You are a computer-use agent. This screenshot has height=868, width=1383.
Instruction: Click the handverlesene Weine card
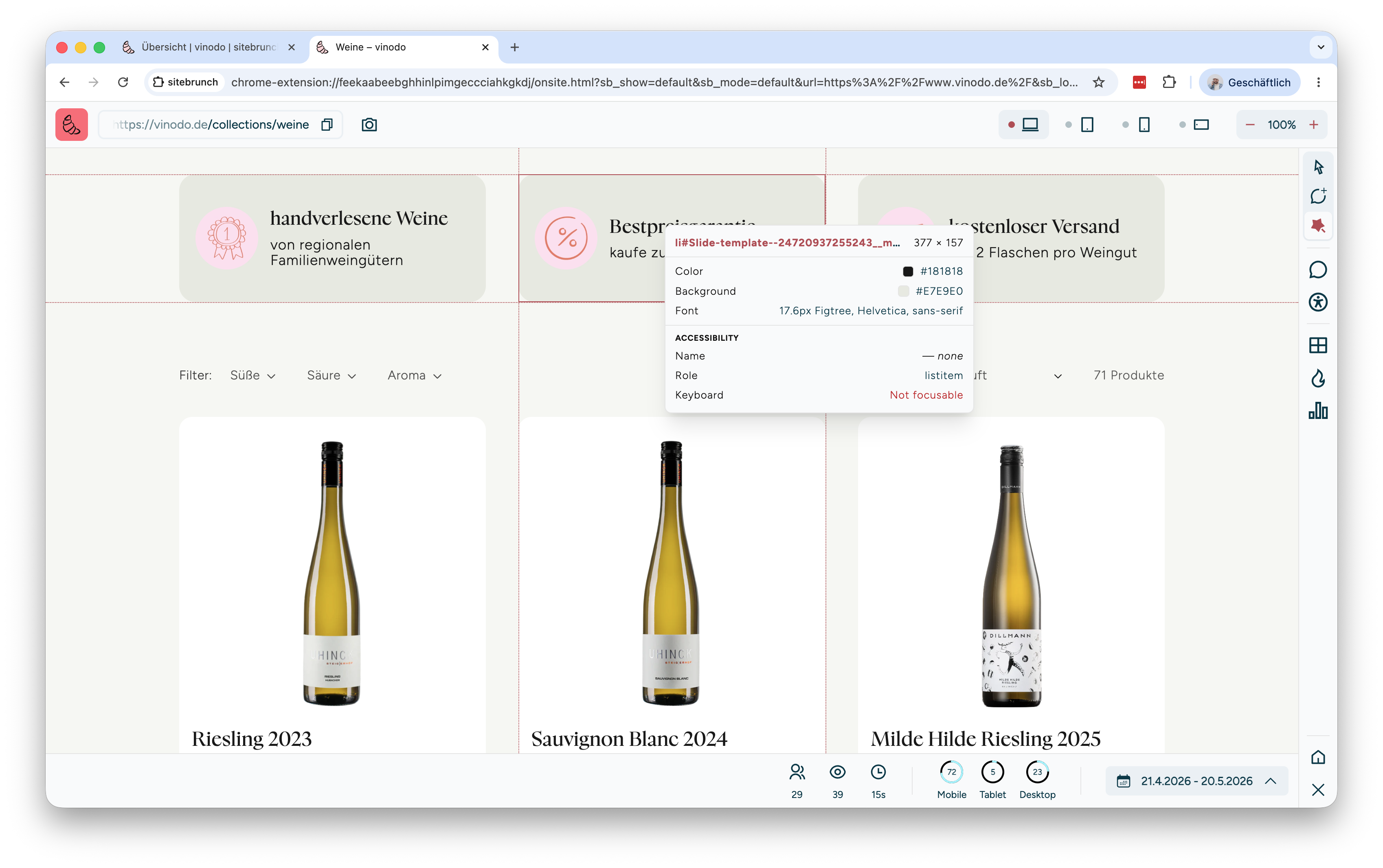pos(332,238)
